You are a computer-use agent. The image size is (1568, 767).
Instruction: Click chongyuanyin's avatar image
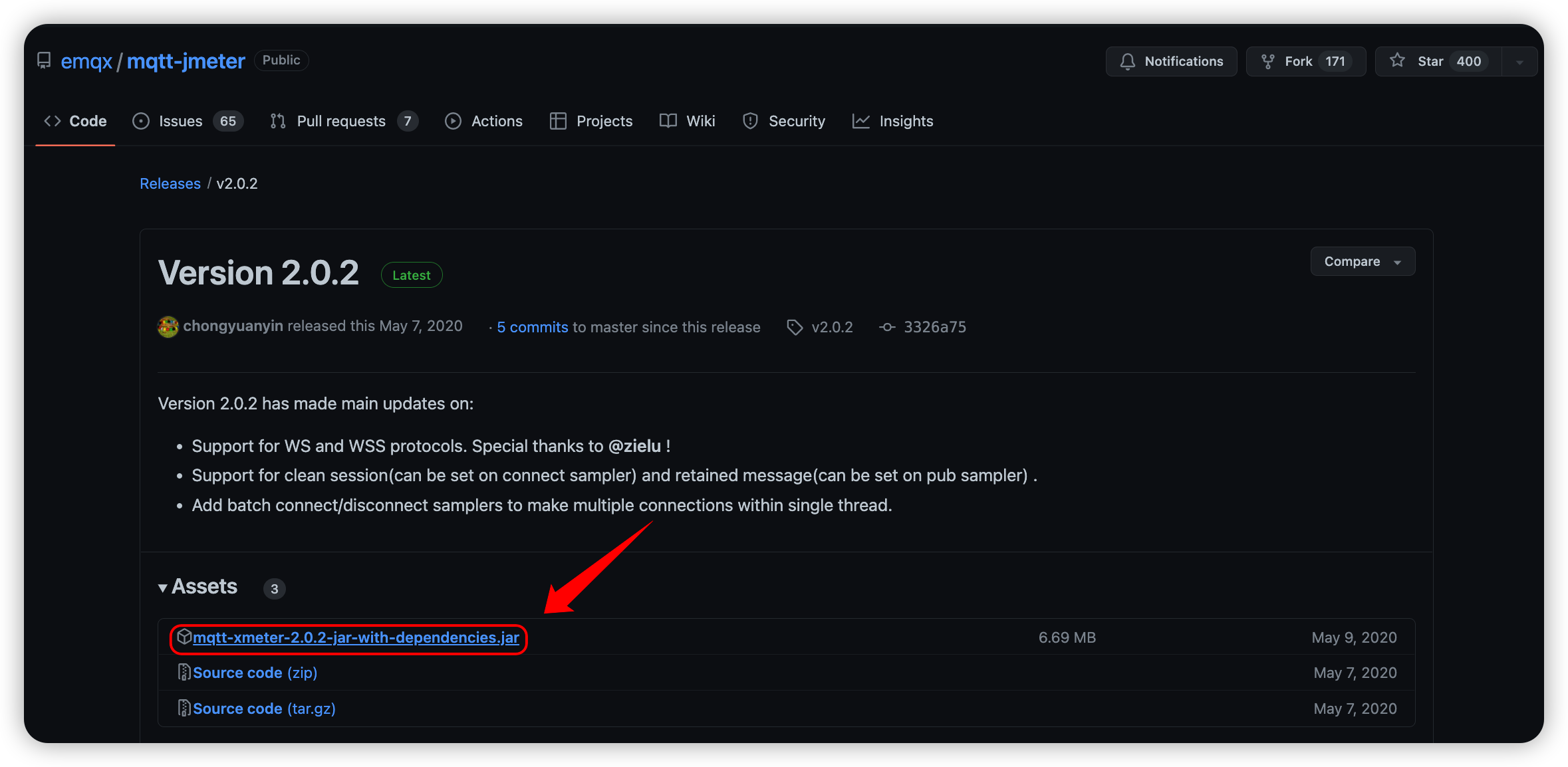(x=168, y=326)
